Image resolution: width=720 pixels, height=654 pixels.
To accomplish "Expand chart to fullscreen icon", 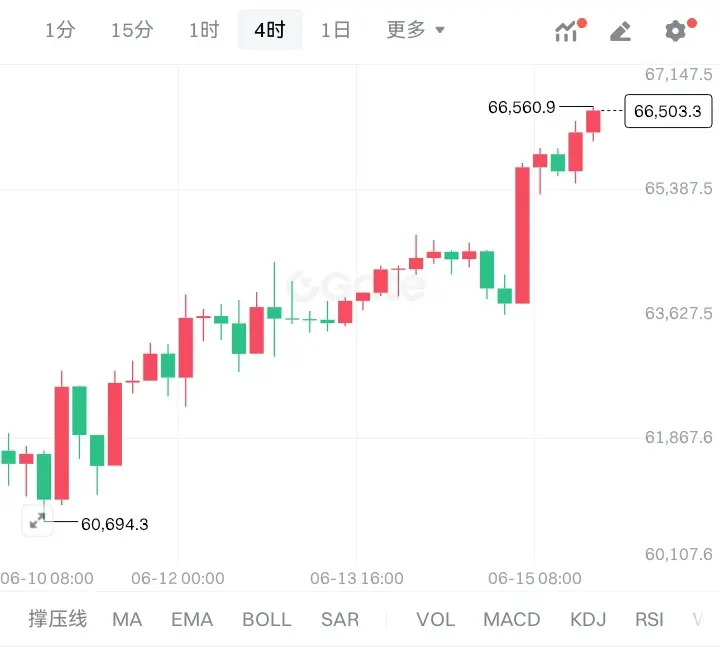I will (37, 521).
